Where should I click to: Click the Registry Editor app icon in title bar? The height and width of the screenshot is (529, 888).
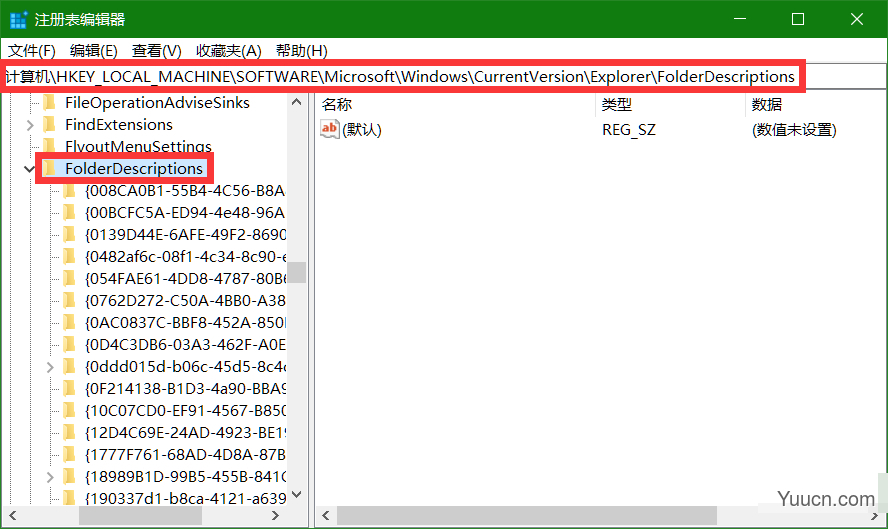coord(19,19)
